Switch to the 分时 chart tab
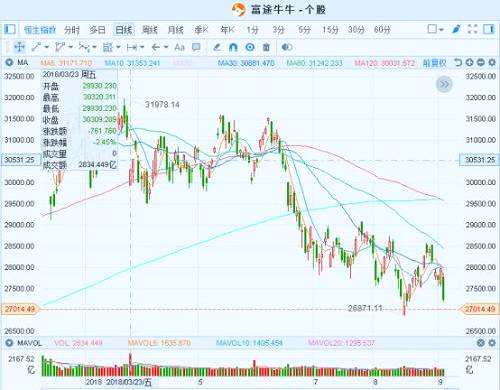 tap(72, 30)
